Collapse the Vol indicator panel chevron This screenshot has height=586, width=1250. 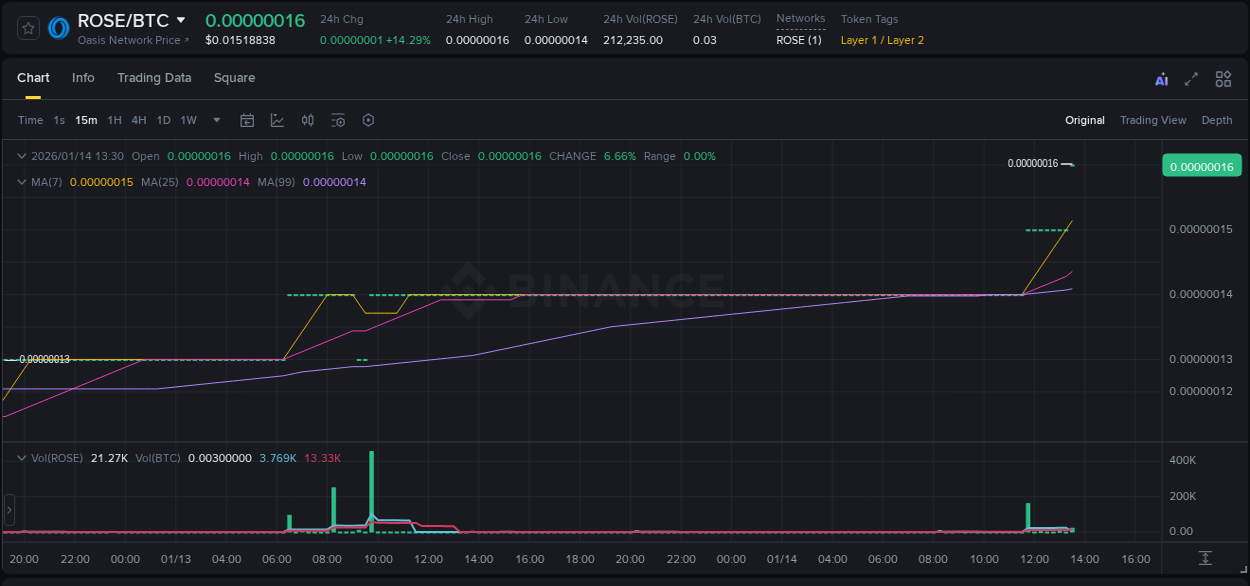20,457
